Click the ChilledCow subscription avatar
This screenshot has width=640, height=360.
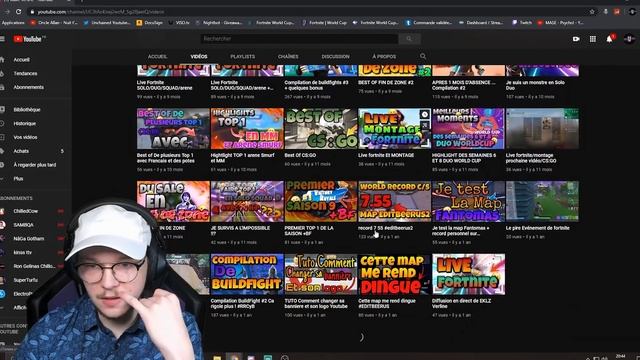pos(2,211)
